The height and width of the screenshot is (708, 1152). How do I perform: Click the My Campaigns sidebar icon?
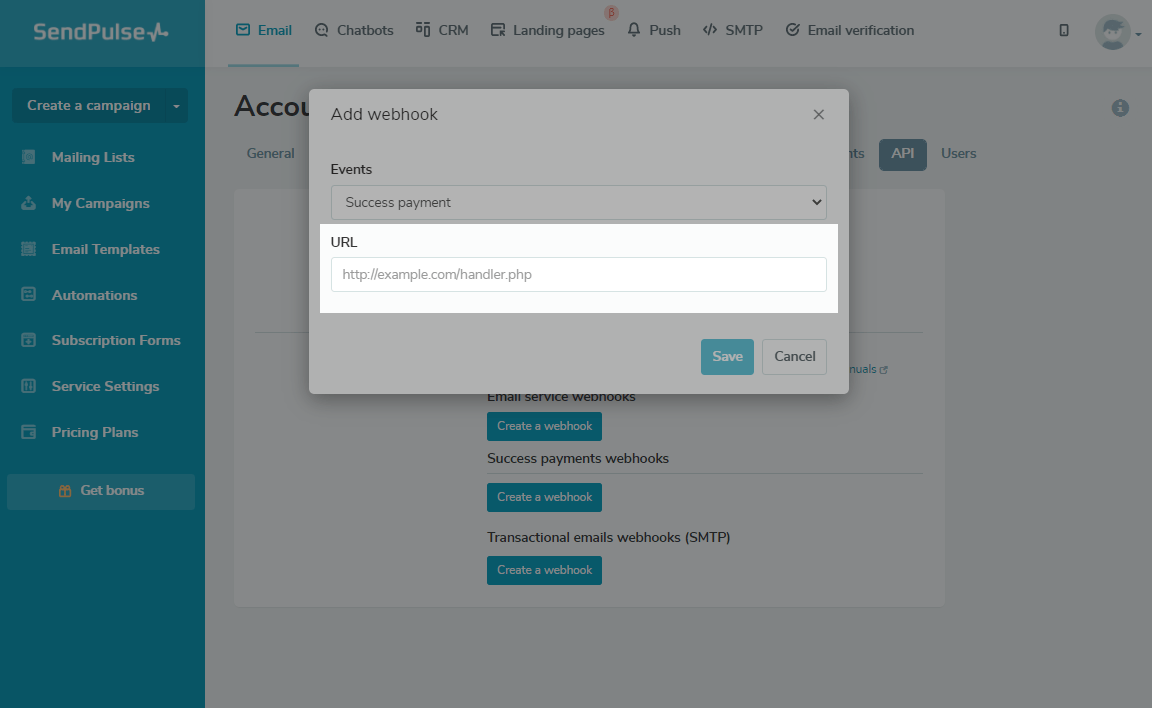pyautogui.click(x=29, y=203)
